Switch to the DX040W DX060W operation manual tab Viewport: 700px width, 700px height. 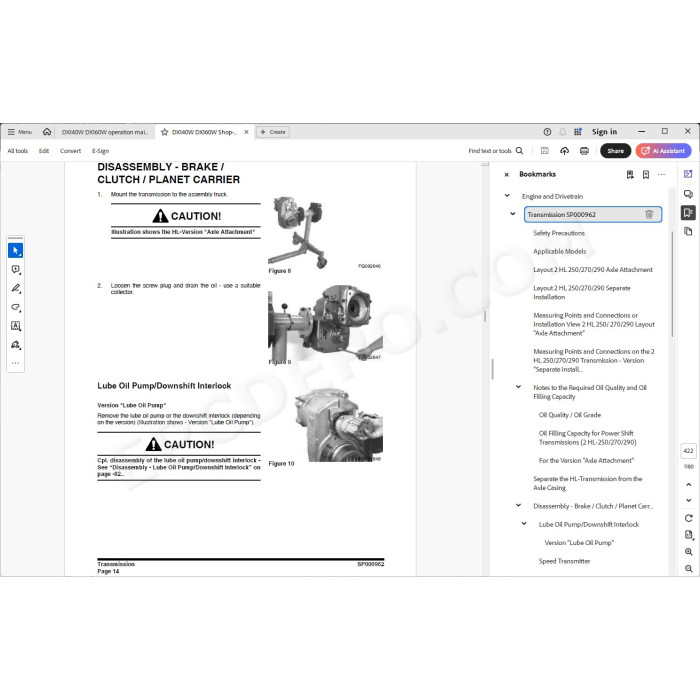(x=104, y=132)
